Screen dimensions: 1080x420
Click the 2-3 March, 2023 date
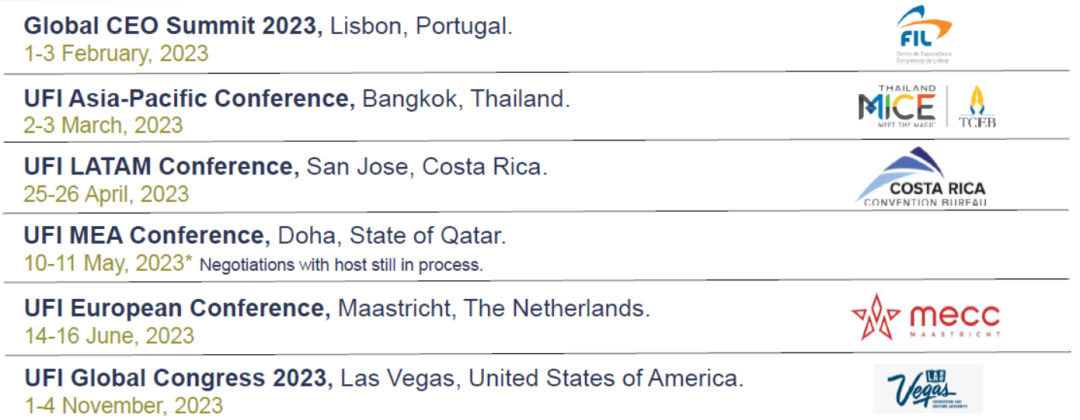103,125
